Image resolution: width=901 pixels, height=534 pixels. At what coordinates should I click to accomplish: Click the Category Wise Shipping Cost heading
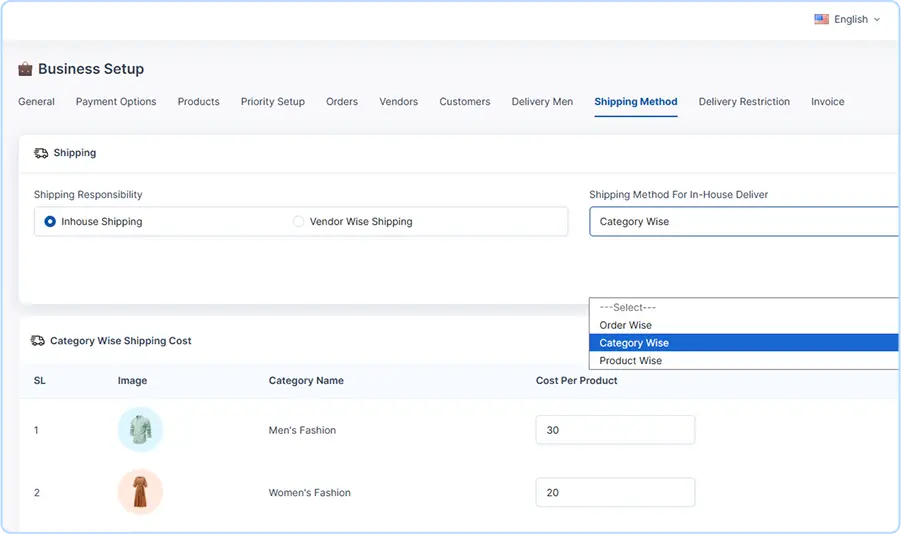[x=121, y=341]
